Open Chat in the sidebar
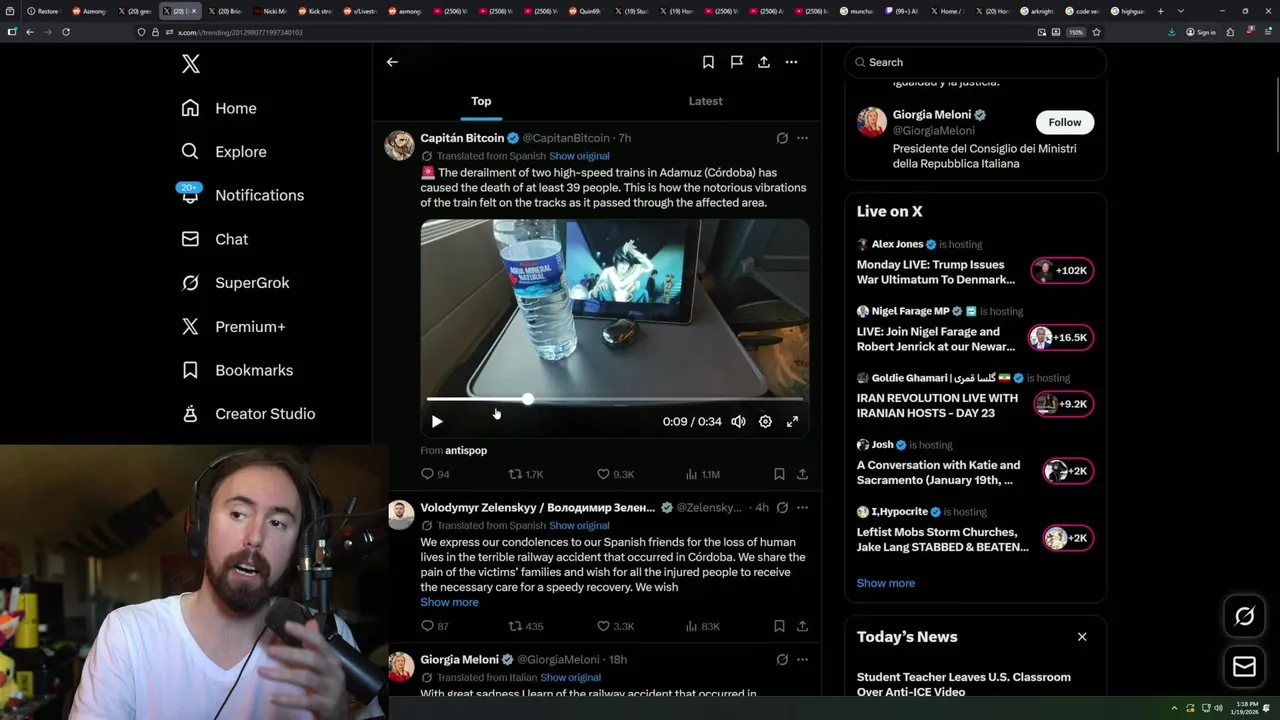This screenshot has width=1280, height=720. tap(214, 239)
